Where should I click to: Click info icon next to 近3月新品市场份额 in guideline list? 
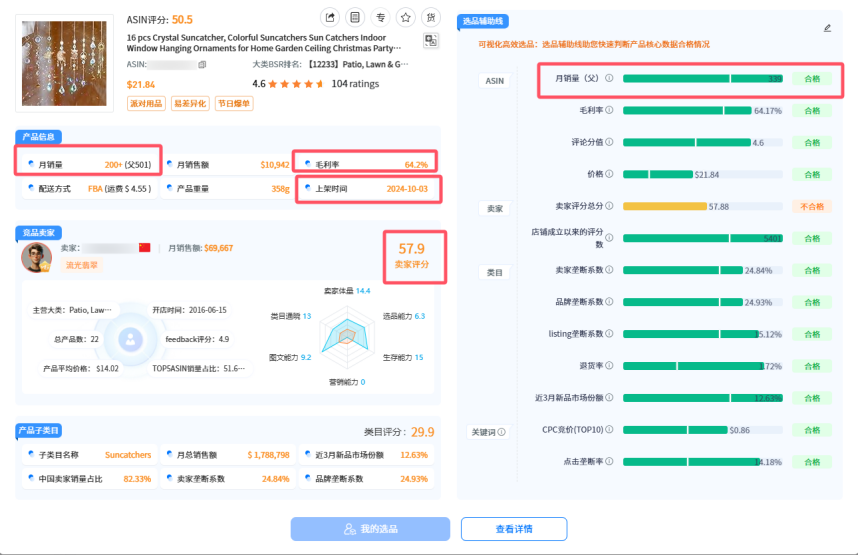click(x=609, y=397)
